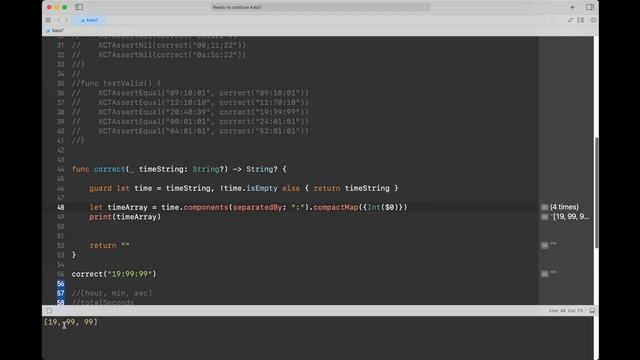Click line number 48 in the gutter
Image resolution: width=640 pixels, height=360 pixels.
tap(60, 207)
